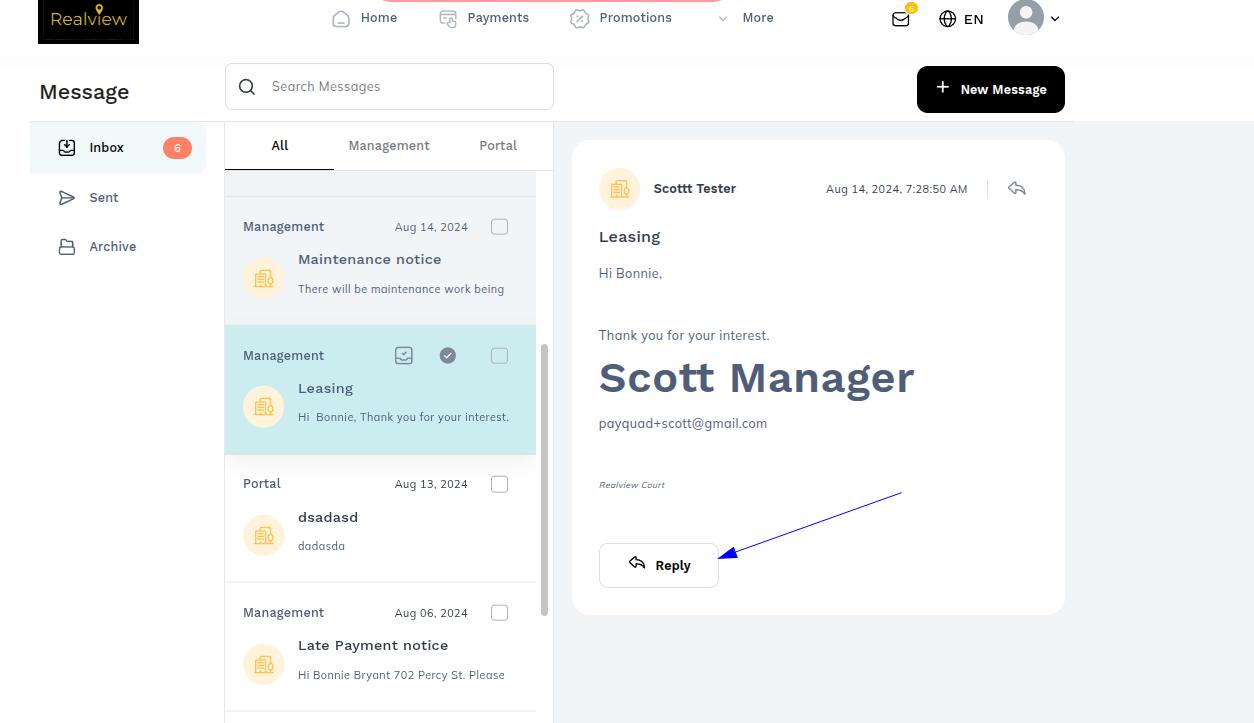
Task: Click the Aug 14, 2024, 7:28:50 AM timestamp
Action: pyautogui.click(x=897, y=189)
